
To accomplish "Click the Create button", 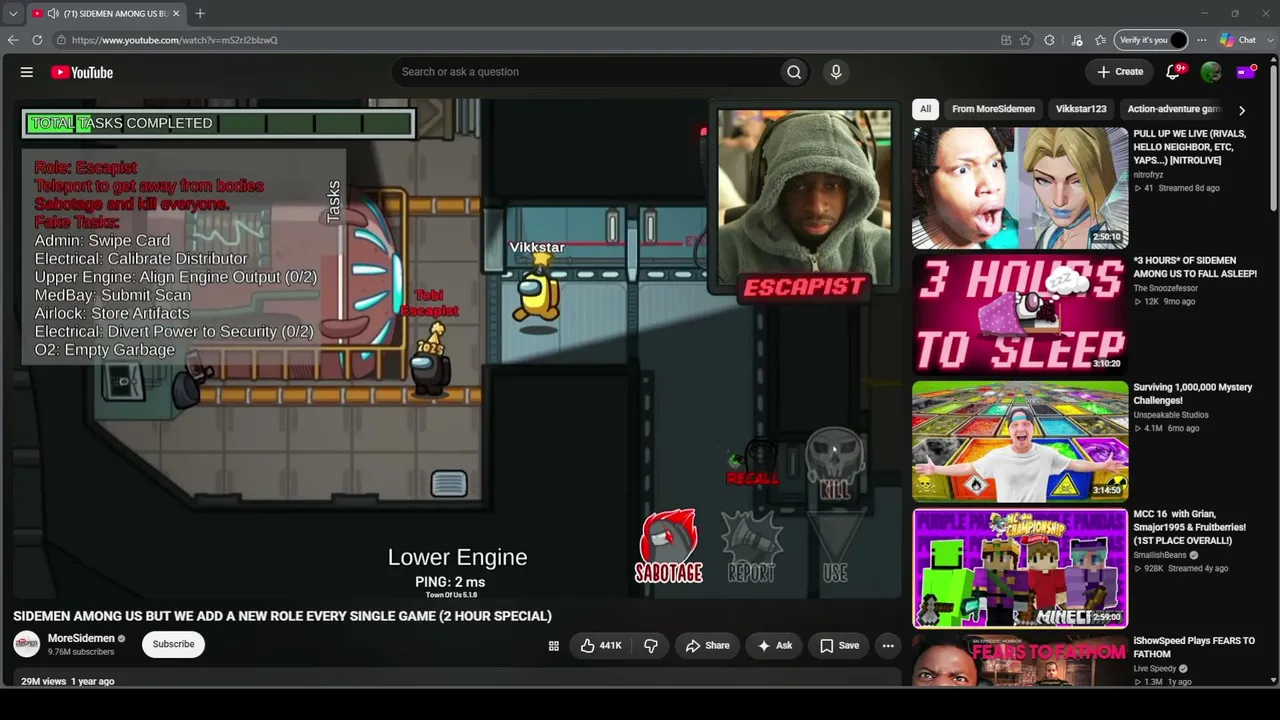I will click(1120, 72).
